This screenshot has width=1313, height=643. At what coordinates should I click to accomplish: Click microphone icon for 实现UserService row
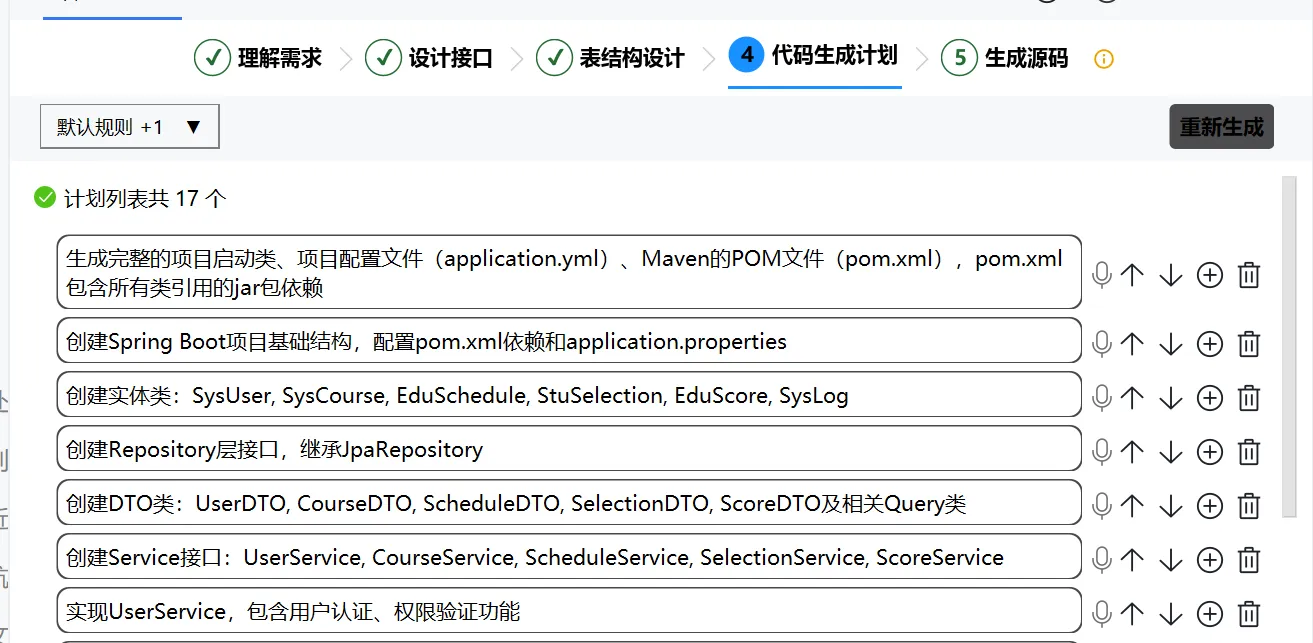[x=1101, y=614]
